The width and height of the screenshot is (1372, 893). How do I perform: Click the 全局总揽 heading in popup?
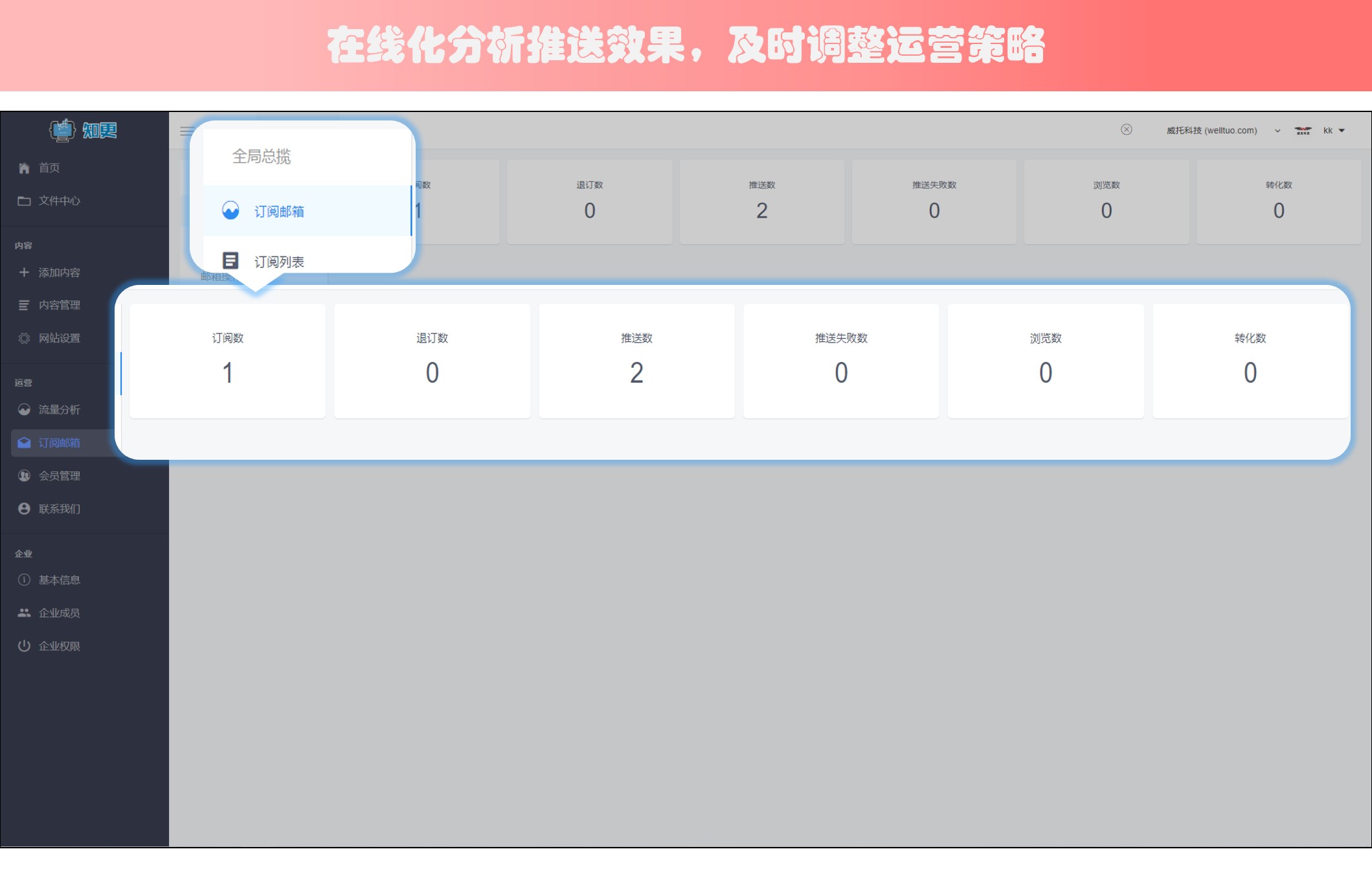[262, 156]
